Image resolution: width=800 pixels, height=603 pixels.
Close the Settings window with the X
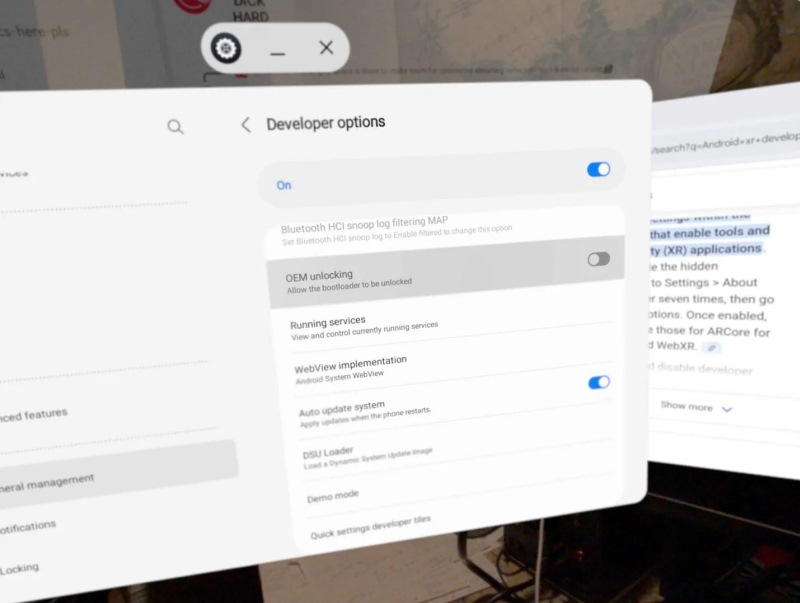(326, 47)
